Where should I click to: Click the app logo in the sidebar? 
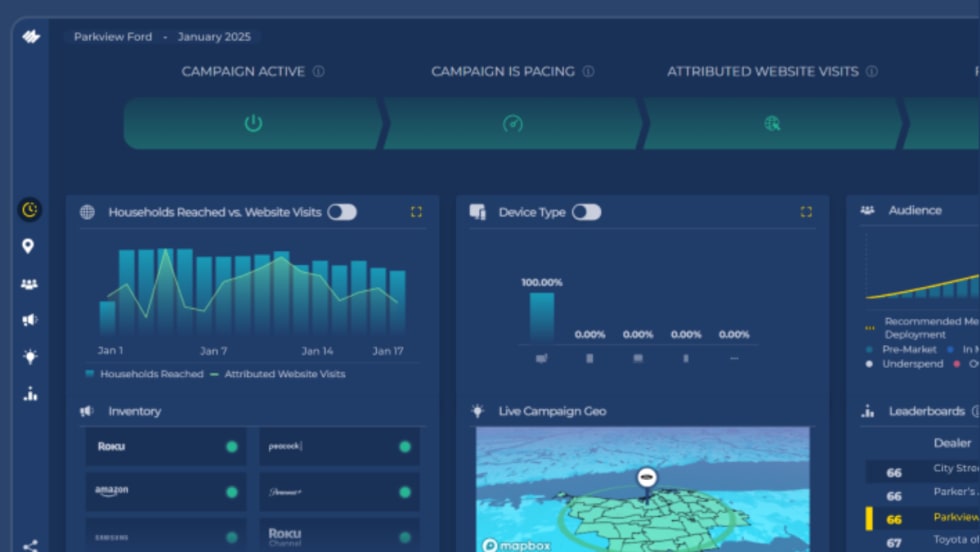(x=31, y=37)
